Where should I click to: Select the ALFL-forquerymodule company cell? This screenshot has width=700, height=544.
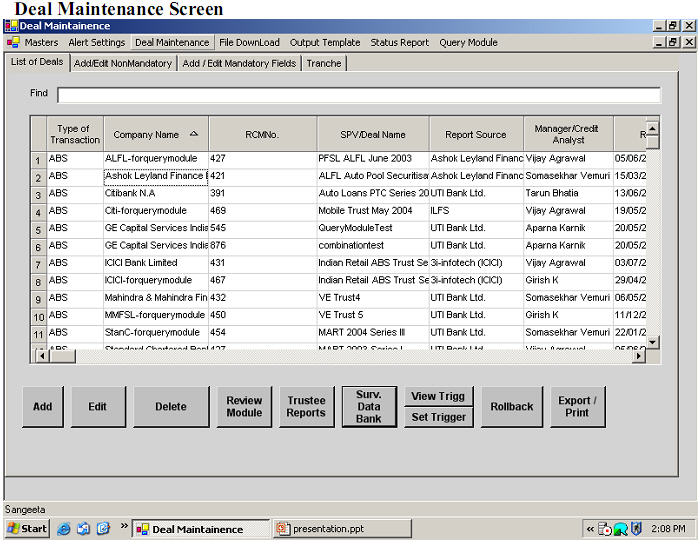click(156, 158)
